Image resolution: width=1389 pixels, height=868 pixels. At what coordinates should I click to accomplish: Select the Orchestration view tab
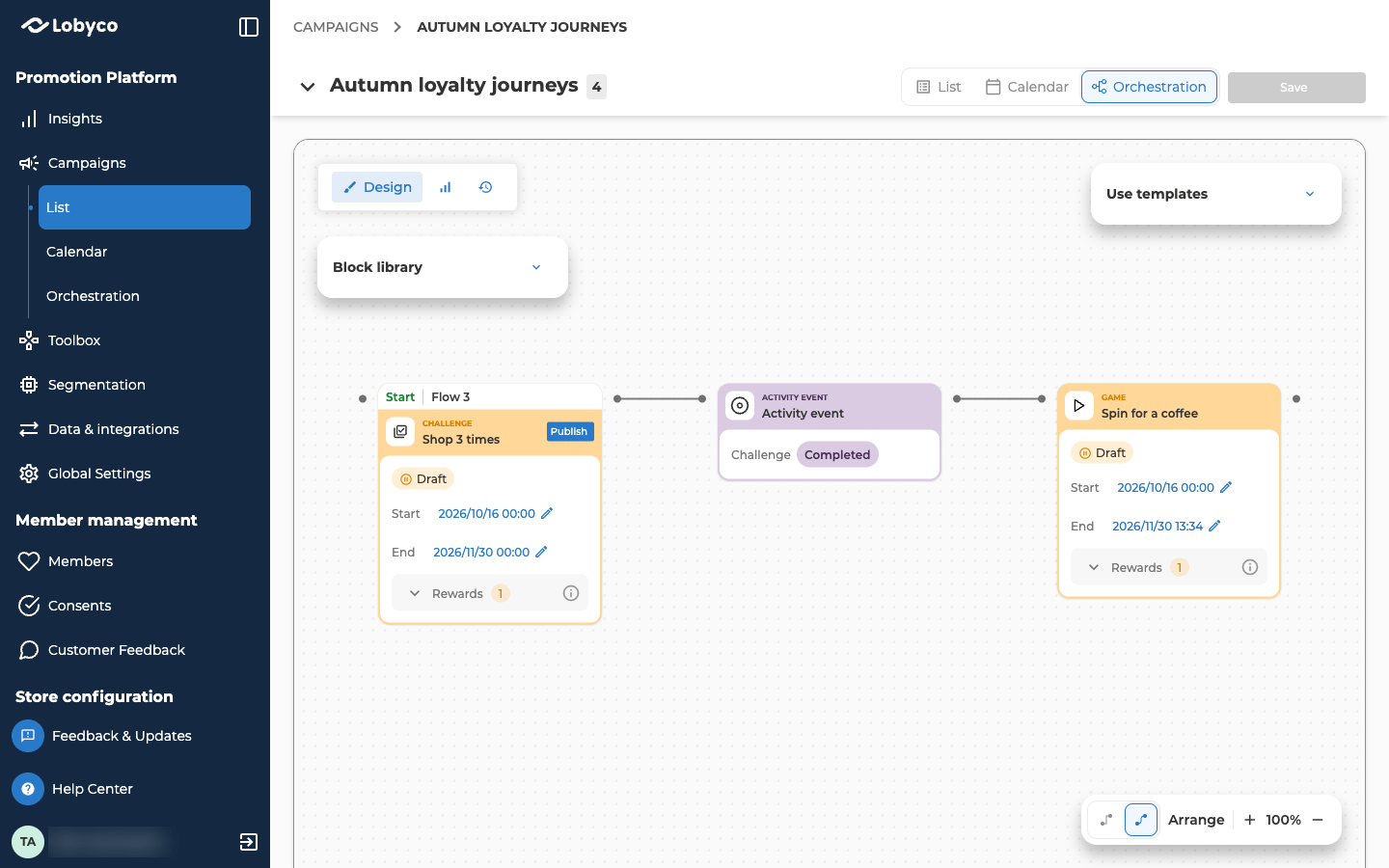(1149, 87)
